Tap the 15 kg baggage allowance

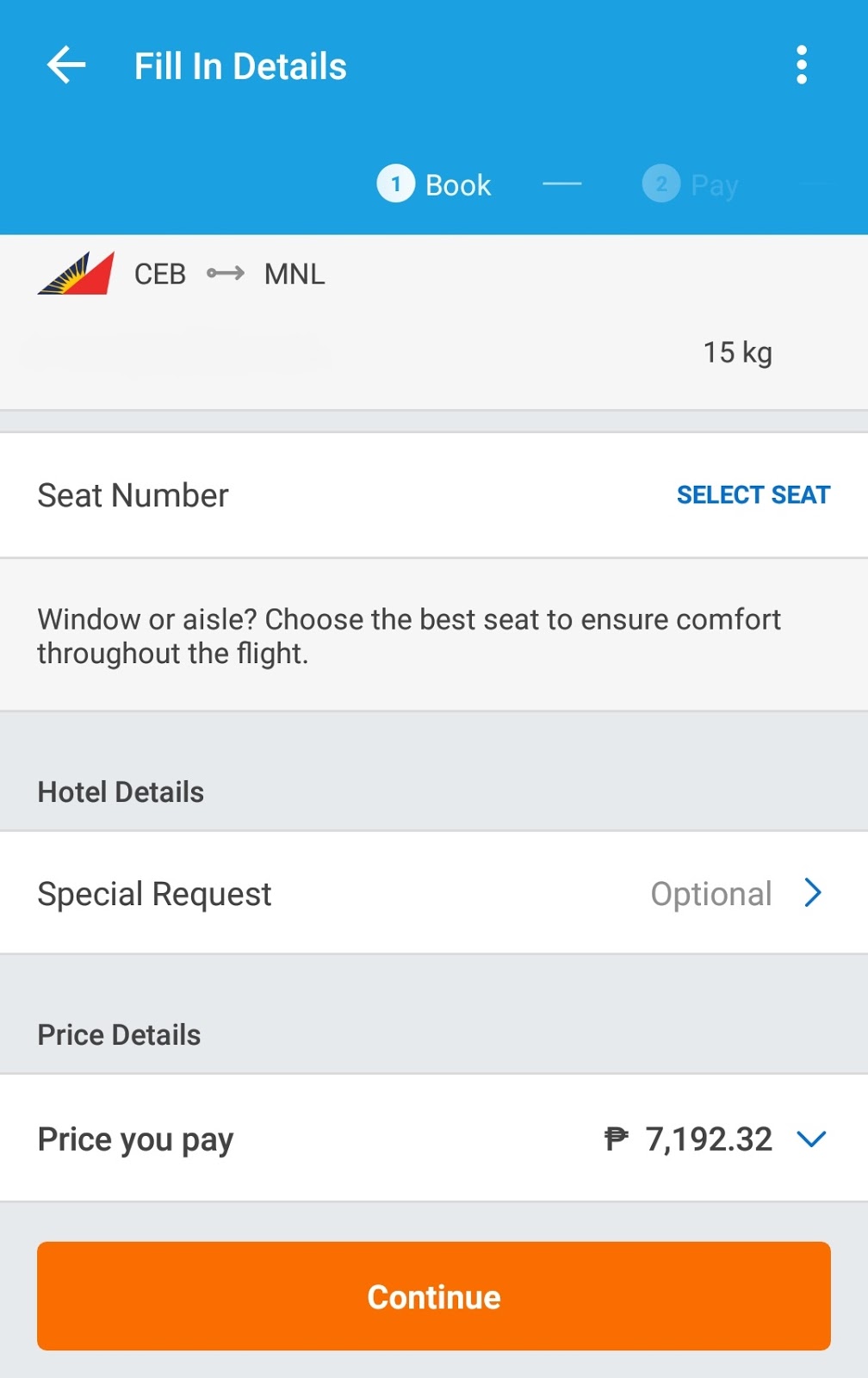[738, 352]
